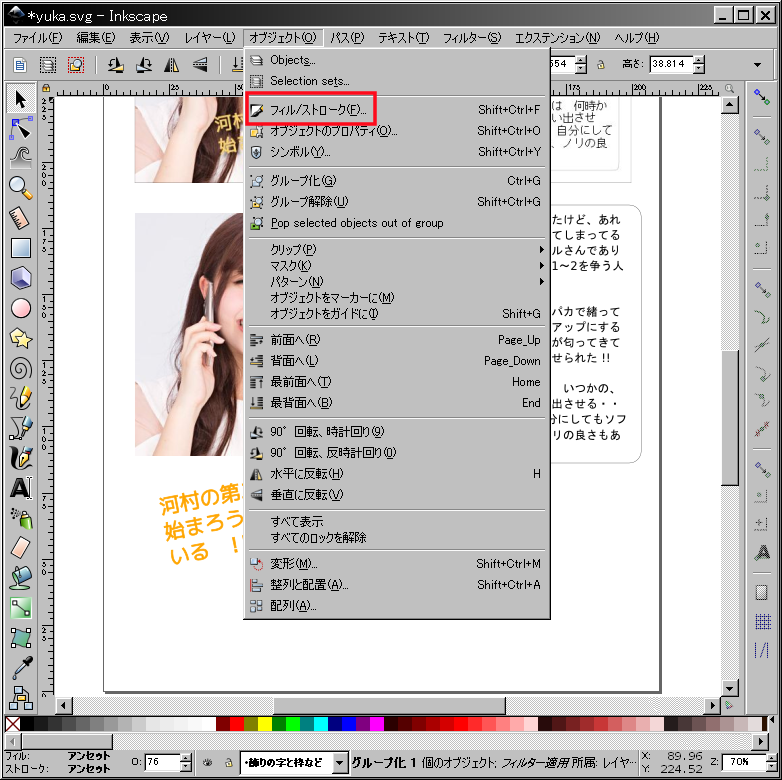Viewport: 782px width, 780px height.
Task: Select the 3D Box tool
Action: point(20,278)
